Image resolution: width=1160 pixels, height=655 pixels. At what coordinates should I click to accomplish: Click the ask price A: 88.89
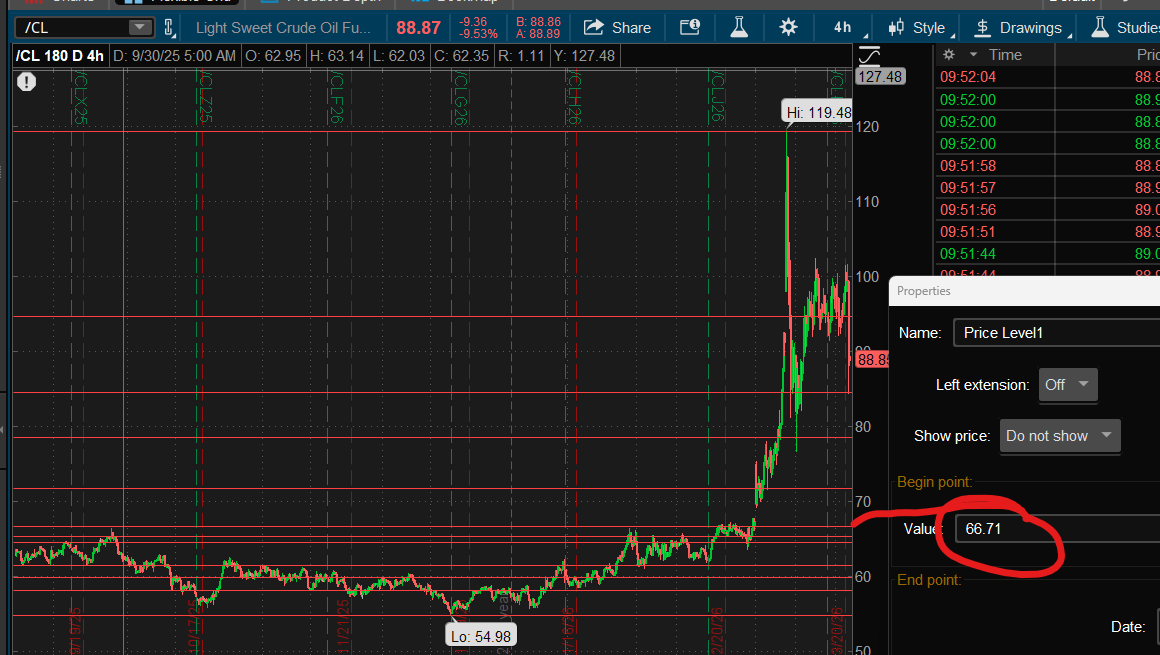(x=538, y=34)
